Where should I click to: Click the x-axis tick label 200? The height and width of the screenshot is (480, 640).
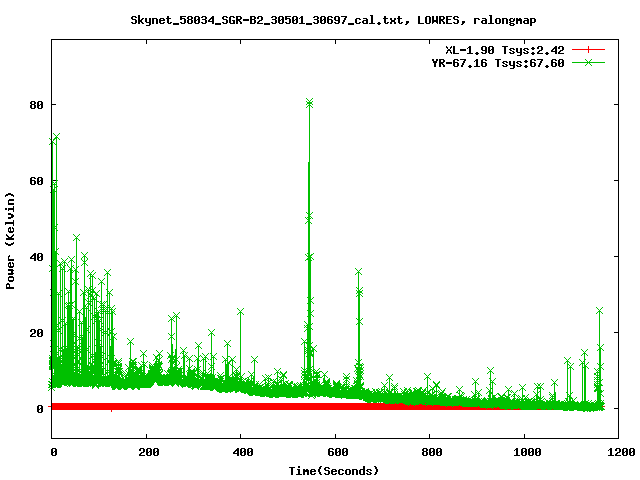click(149, 452)
